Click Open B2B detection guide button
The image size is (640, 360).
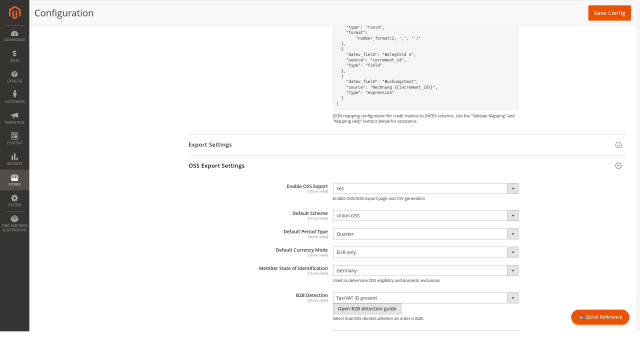tap(367, 309)
